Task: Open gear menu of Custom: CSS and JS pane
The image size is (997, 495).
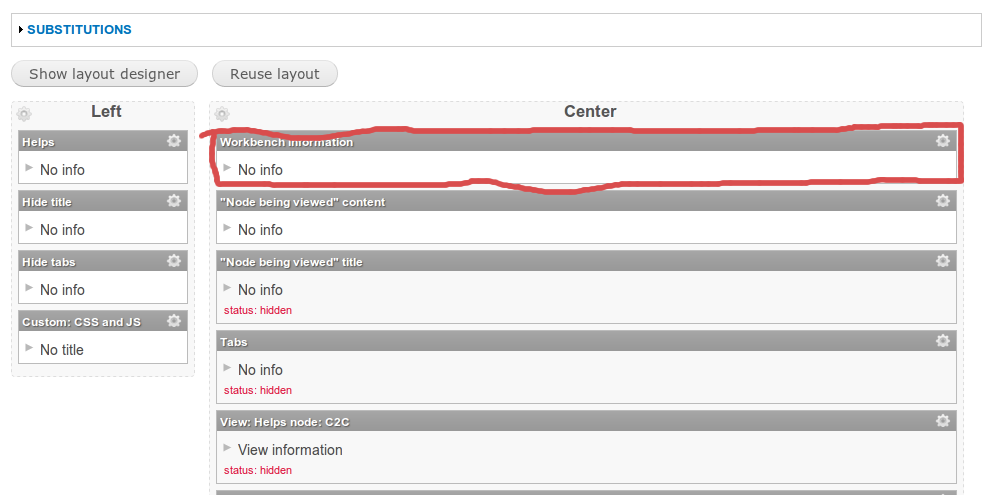Action: click(x=174, y=321)
